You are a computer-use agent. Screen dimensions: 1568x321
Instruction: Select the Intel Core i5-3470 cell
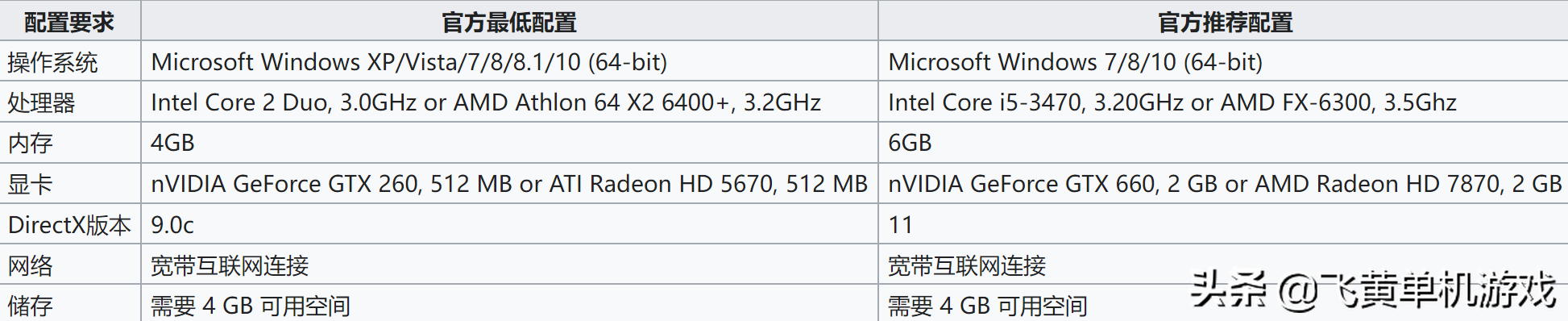[1223, 102]
